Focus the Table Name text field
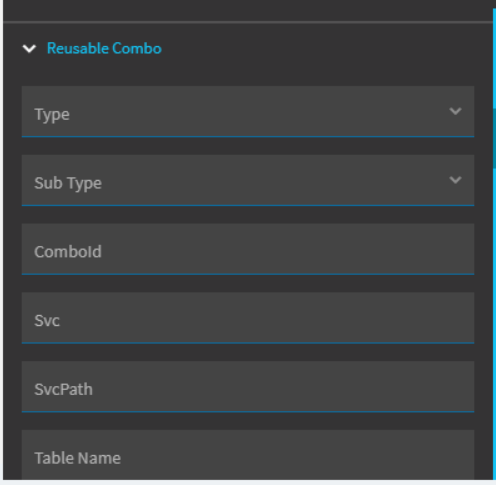 coord(248,455)
